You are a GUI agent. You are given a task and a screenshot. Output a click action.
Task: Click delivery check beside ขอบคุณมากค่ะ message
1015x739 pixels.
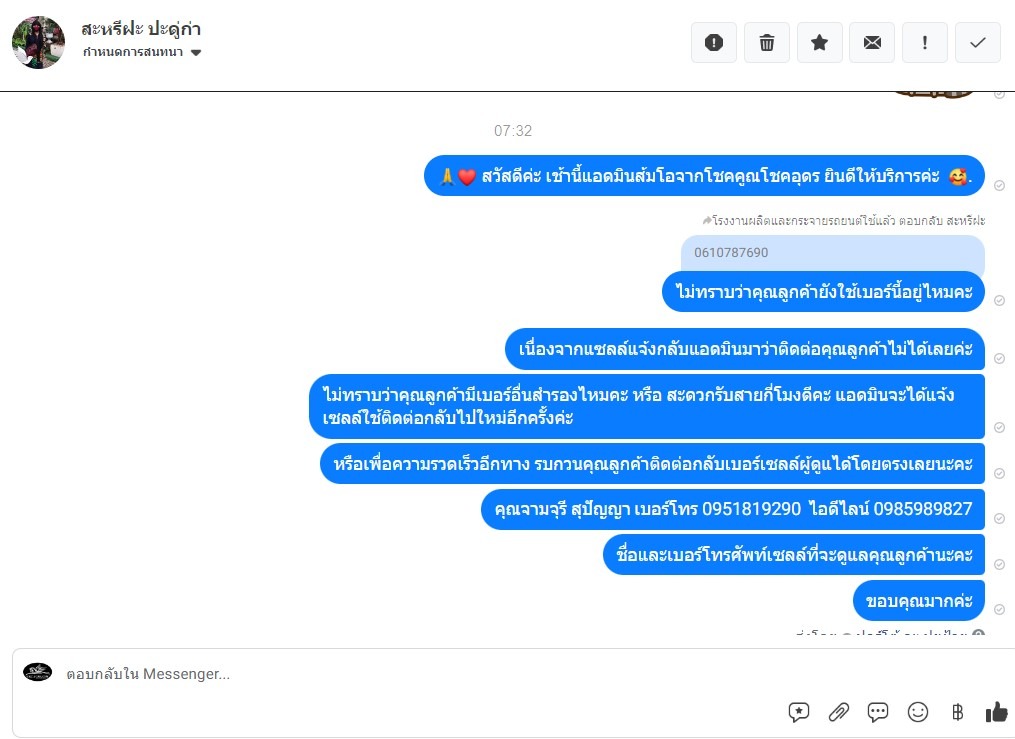click(999, 609)
